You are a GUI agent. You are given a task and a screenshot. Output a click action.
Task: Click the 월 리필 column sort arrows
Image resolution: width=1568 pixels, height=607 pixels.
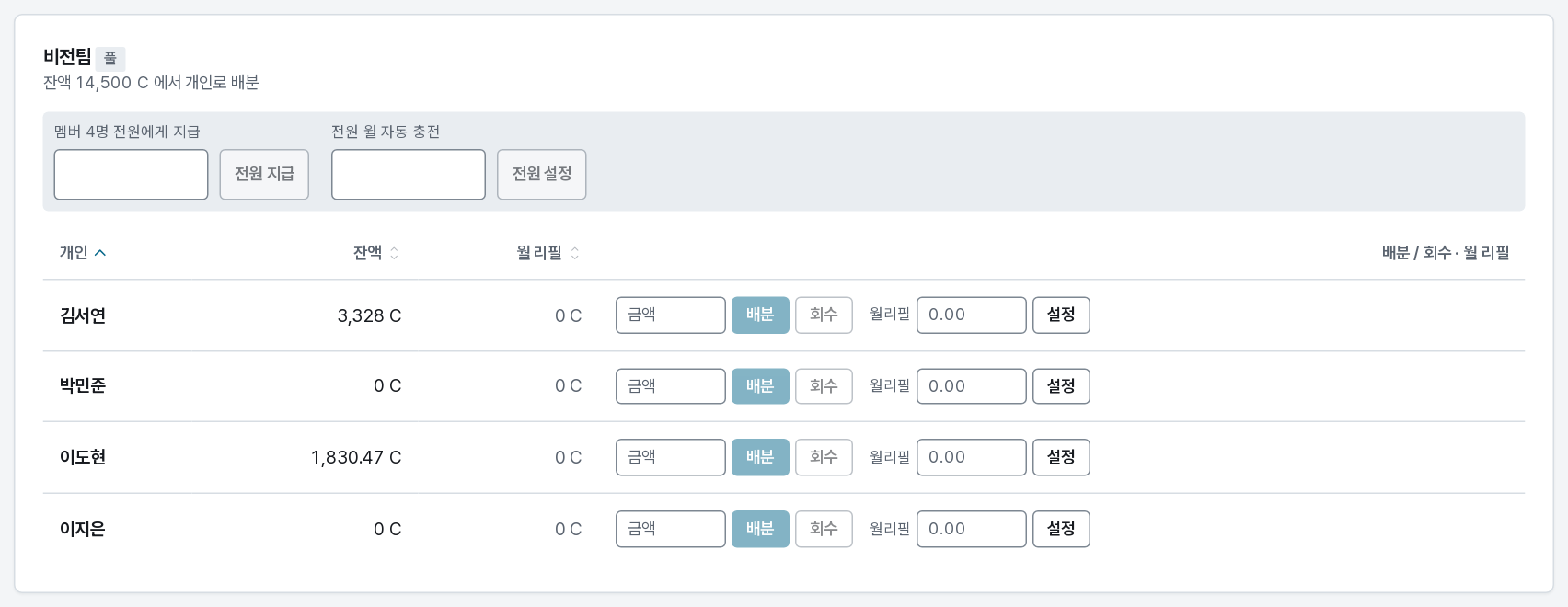(574, 253)
